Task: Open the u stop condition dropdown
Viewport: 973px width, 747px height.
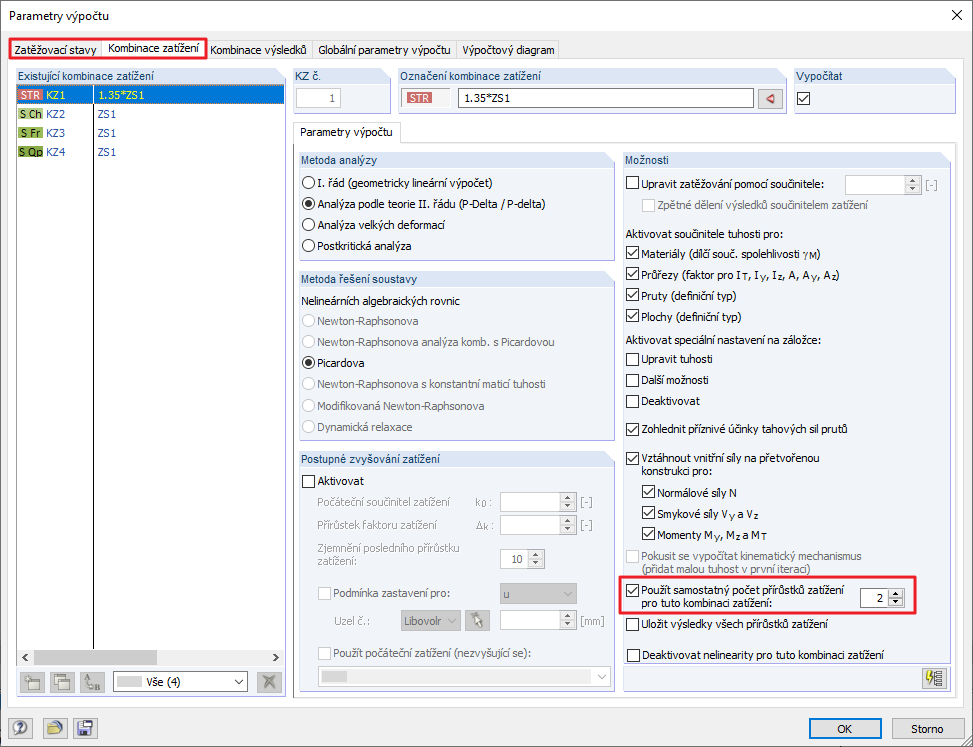Action: 538,594
